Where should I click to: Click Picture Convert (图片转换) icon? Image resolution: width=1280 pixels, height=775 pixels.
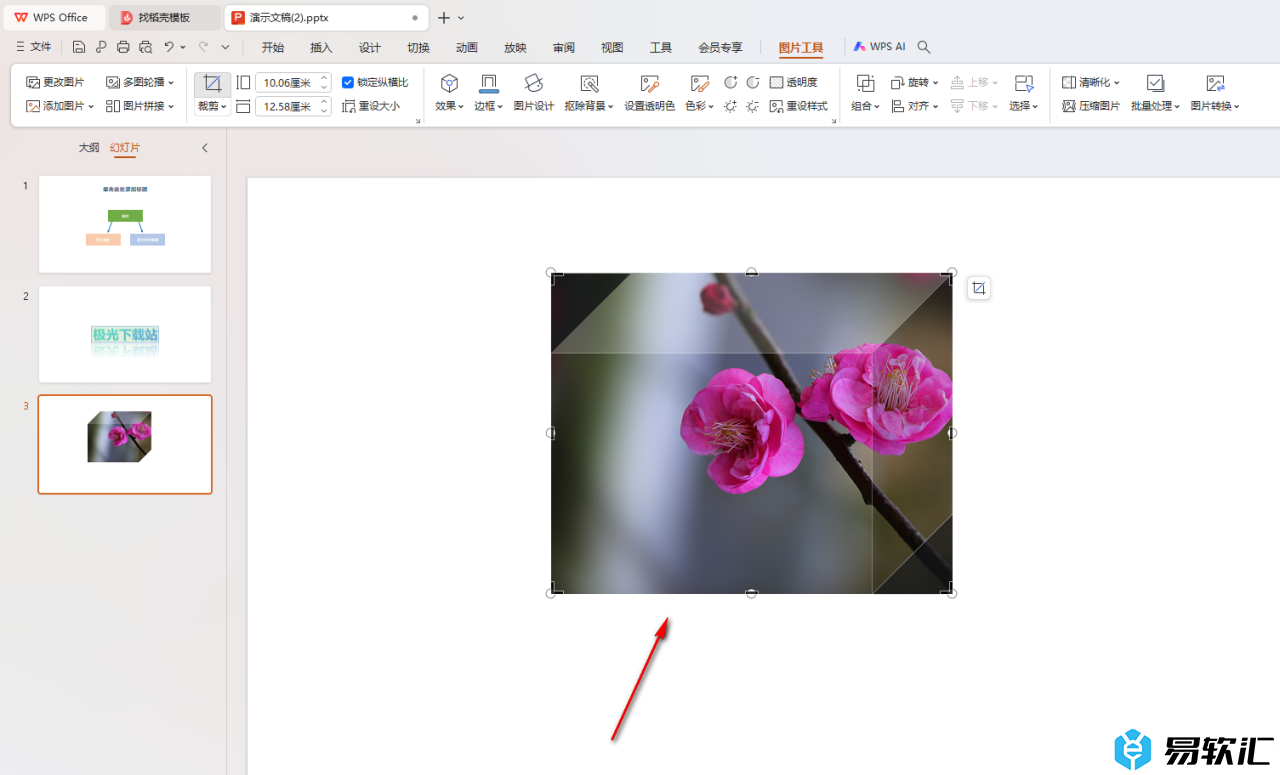(1215, 83)
